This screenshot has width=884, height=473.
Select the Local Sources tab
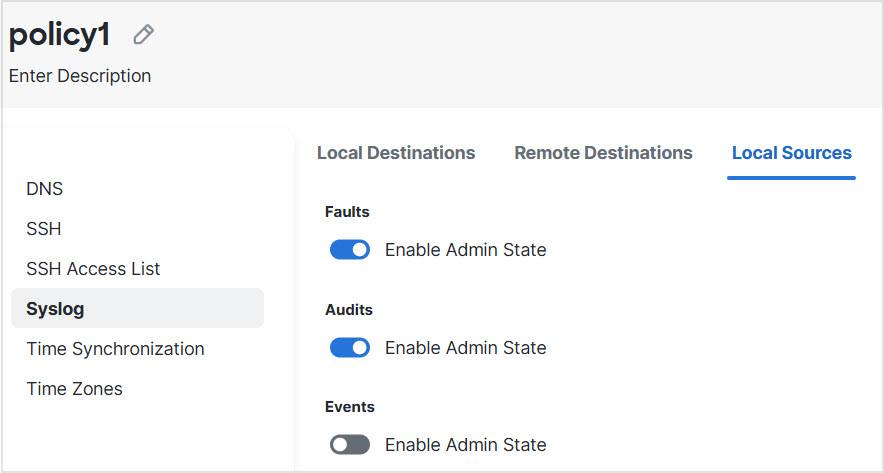coord(791,153)
